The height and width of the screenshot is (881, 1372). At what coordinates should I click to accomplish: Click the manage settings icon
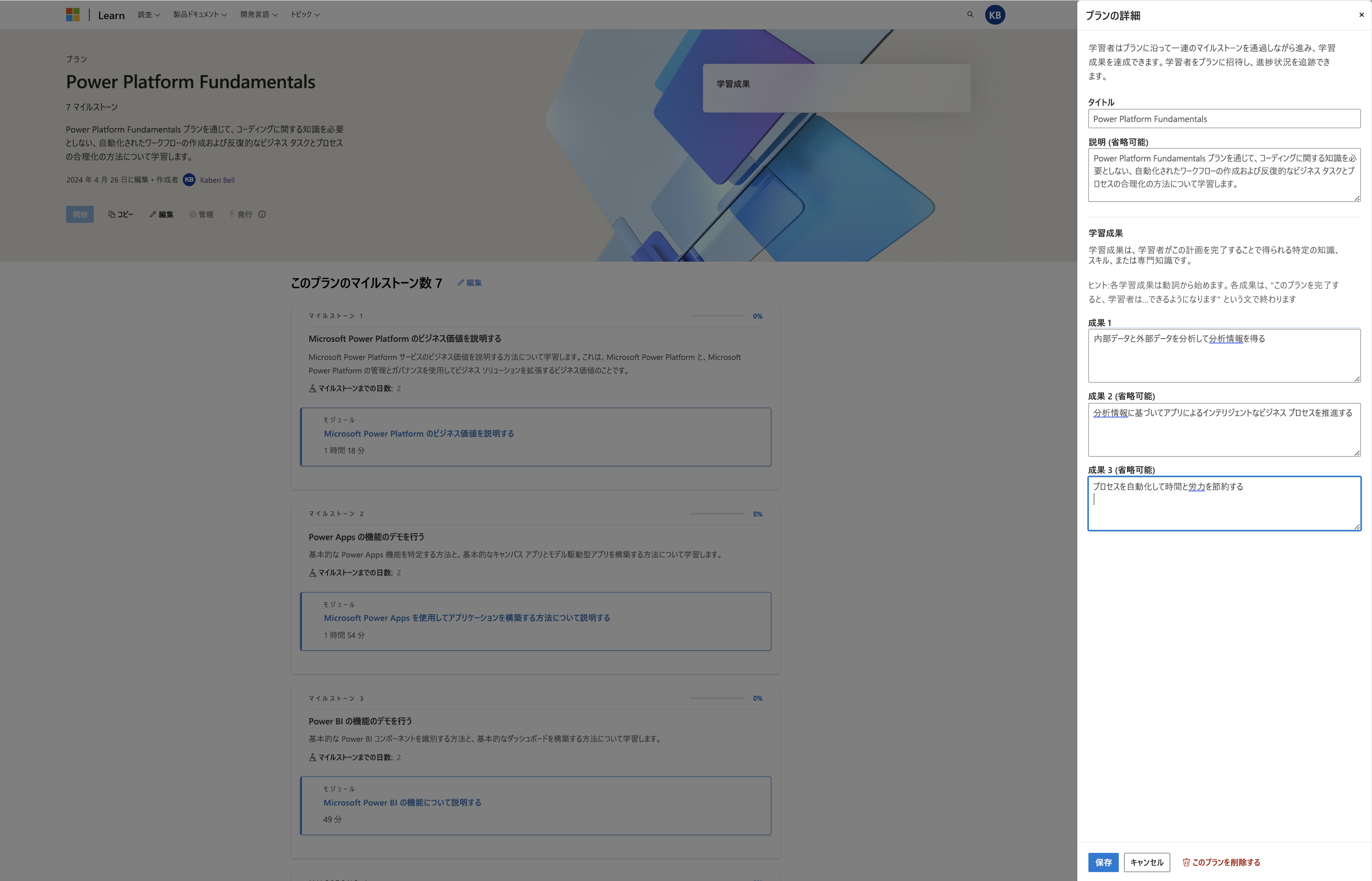click(x=192, y=214)
